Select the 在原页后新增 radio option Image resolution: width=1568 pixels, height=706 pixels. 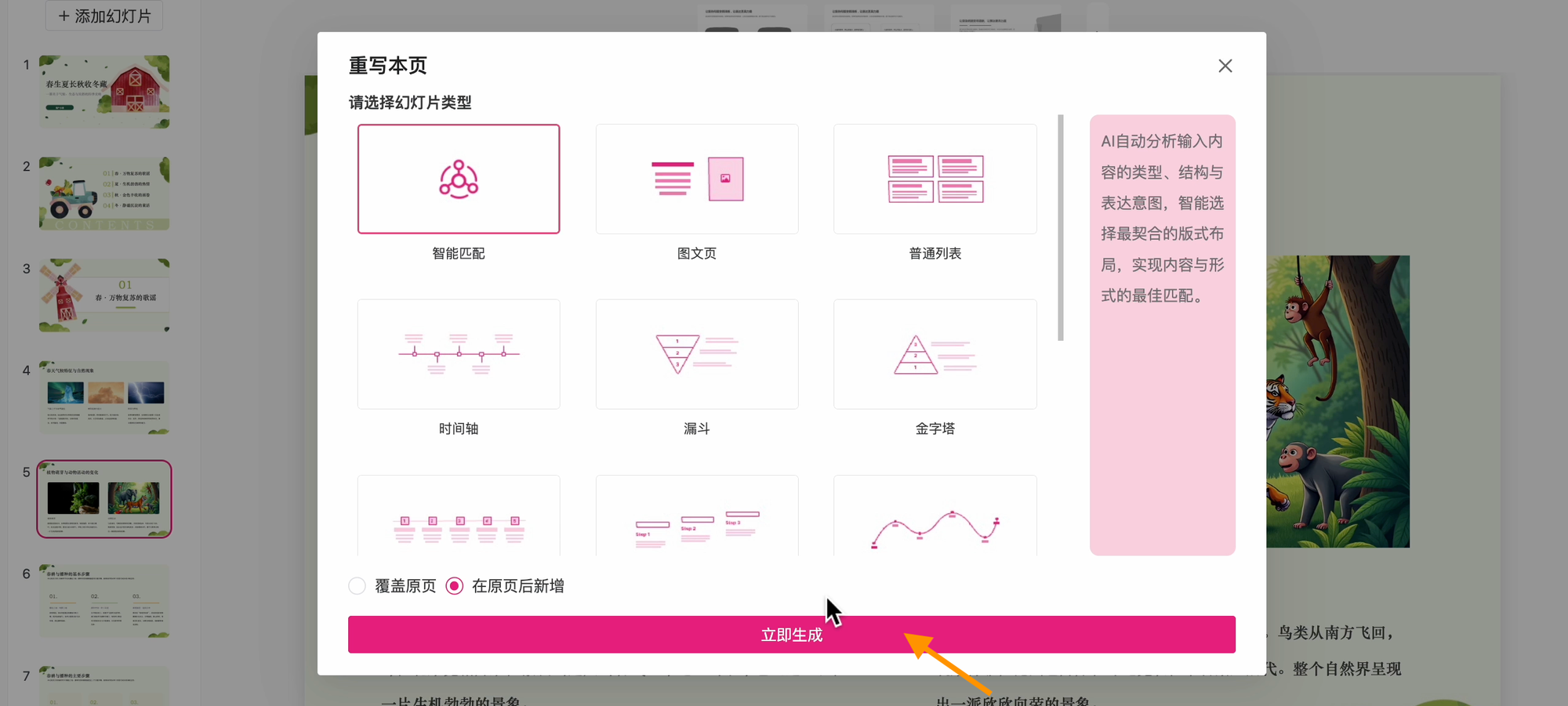pos(455,586)
